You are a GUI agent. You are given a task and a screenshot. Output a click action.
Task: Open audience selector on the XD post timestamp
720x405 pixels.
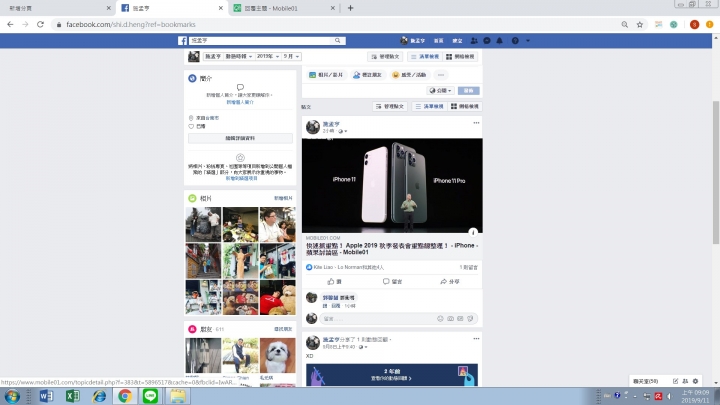pyautogui.click(x=363, y=347)
